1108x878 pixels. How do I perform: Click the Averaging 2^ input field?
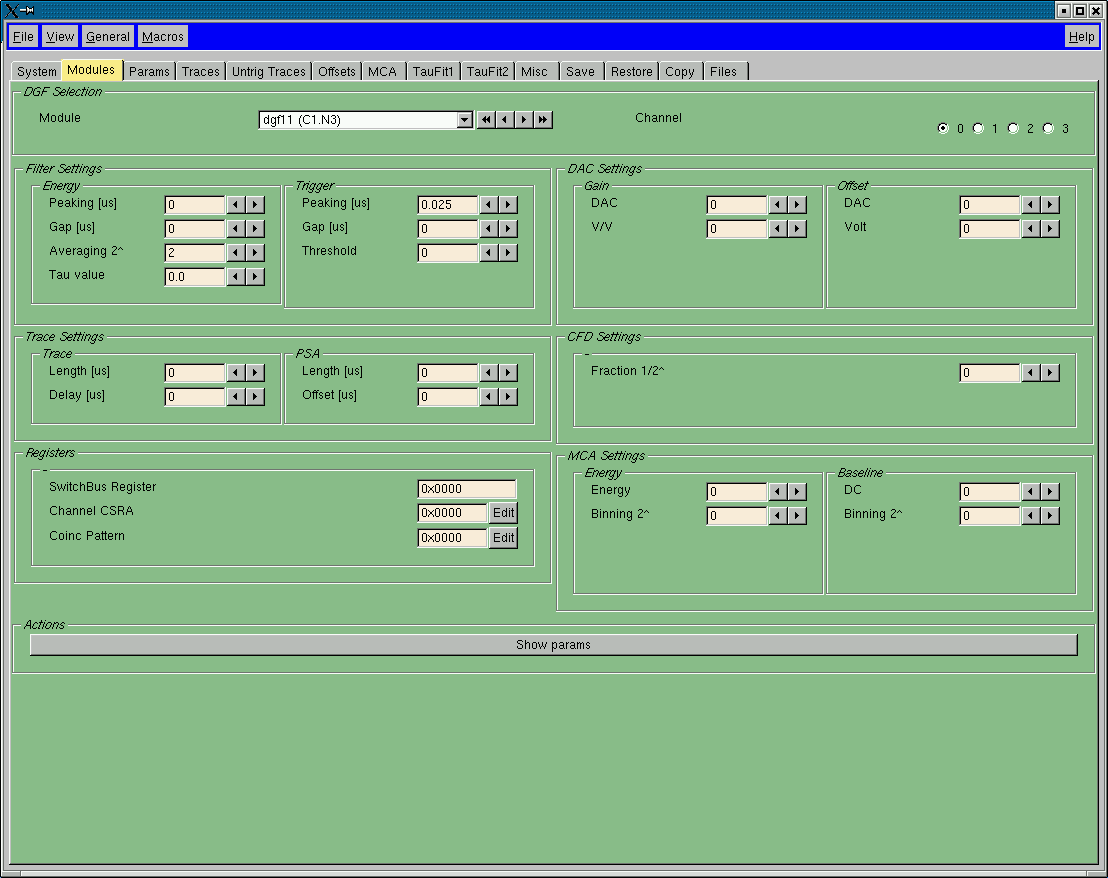[194, 253]
